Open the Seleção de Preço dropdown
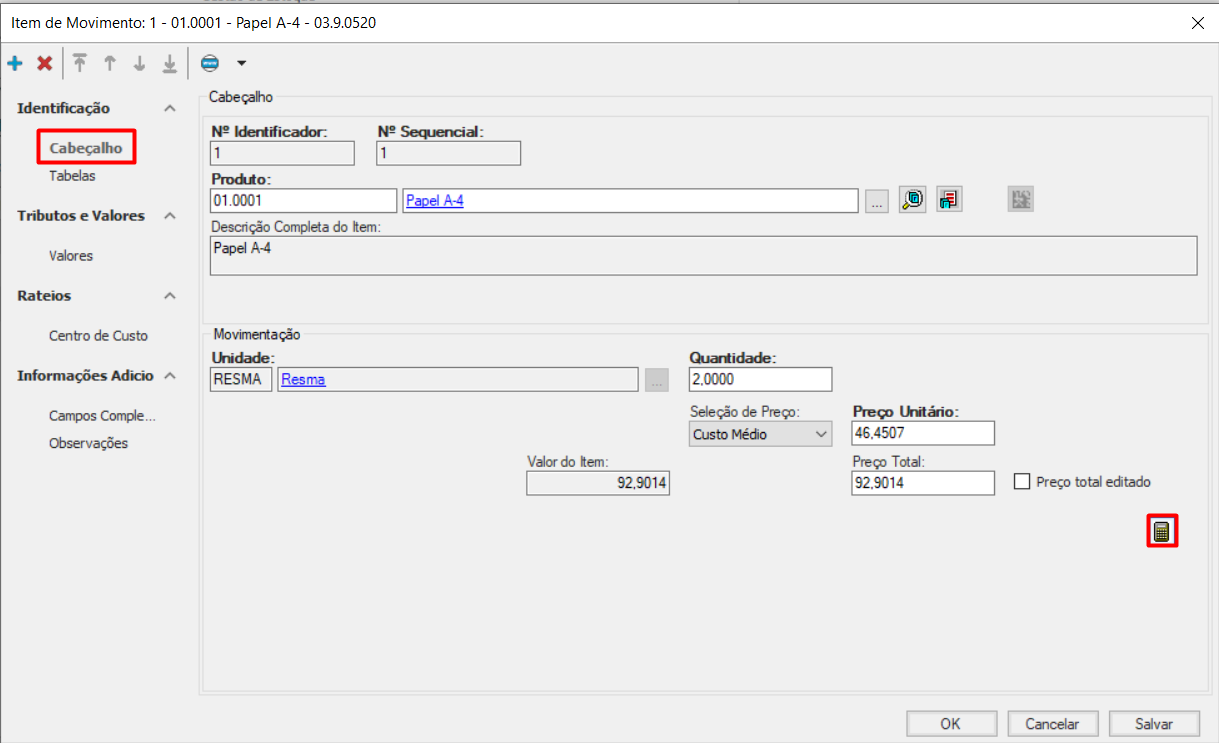This screenshot has height=743, width=1219. tap(761, 434)
